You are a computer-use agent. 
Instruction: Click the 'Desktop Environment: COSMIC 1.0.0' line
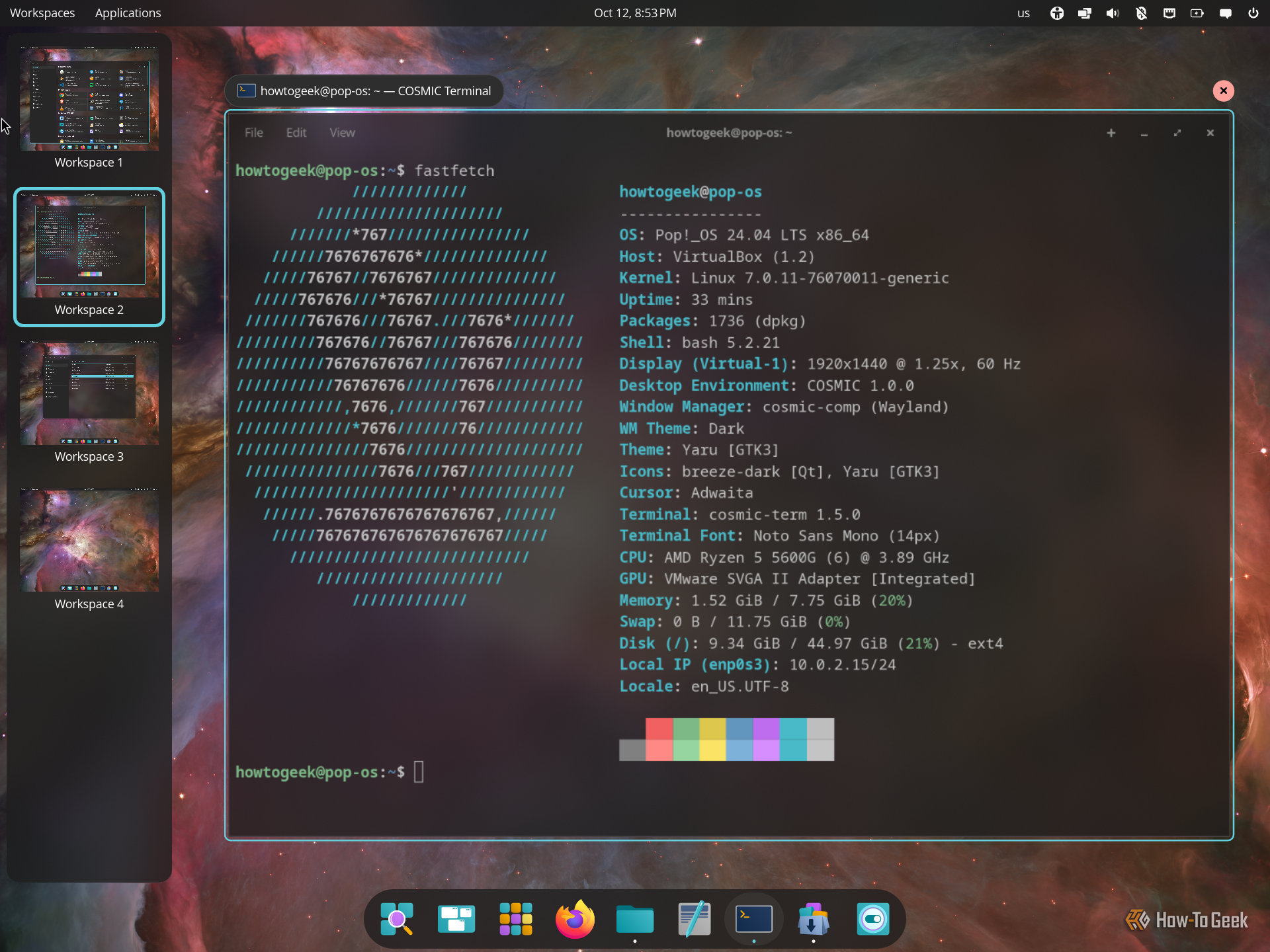pos(767,385)
